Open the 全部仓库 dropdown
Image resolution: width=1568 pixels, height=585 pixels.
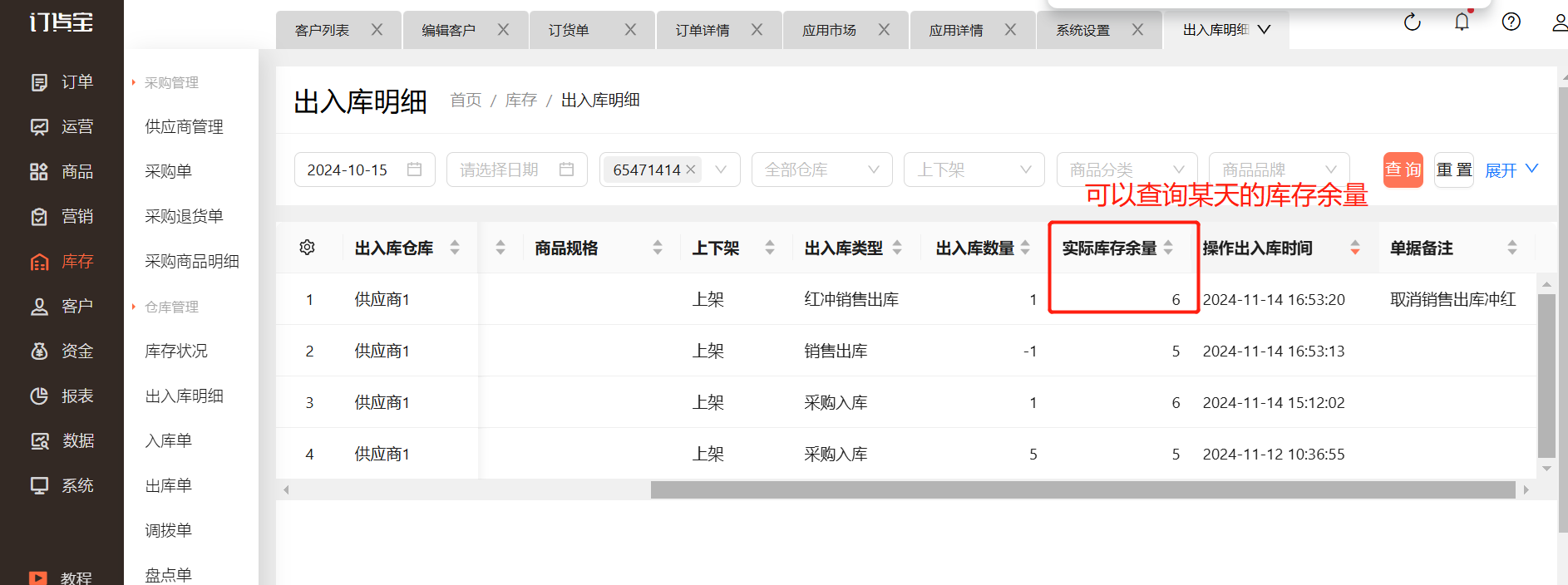tap(821, 170)
